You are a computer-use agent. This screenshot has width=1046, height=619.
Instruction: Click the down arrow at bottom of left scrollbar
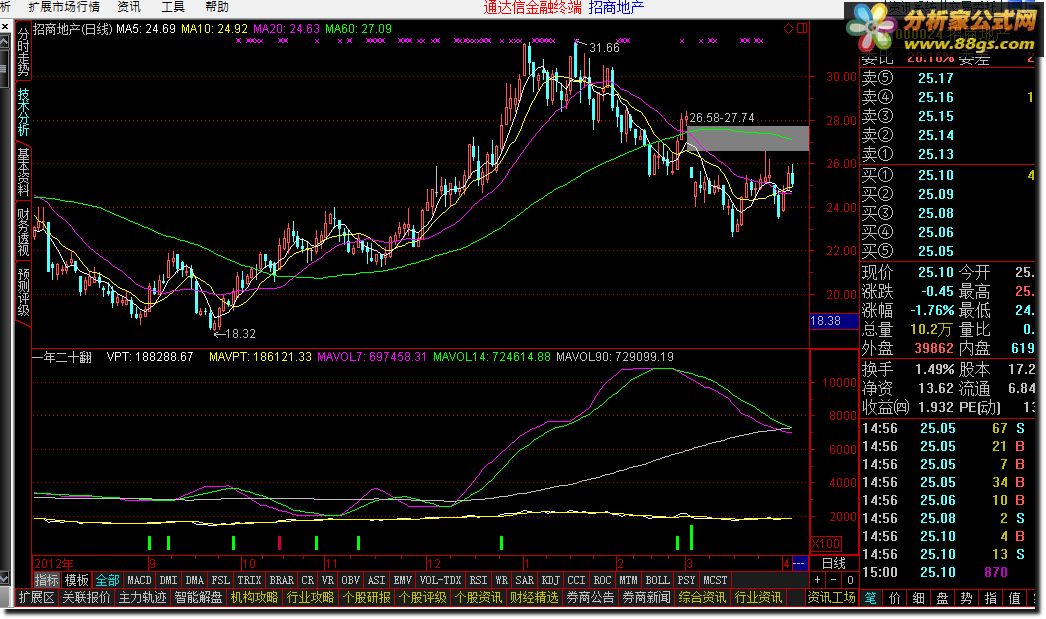click(5, 578)
